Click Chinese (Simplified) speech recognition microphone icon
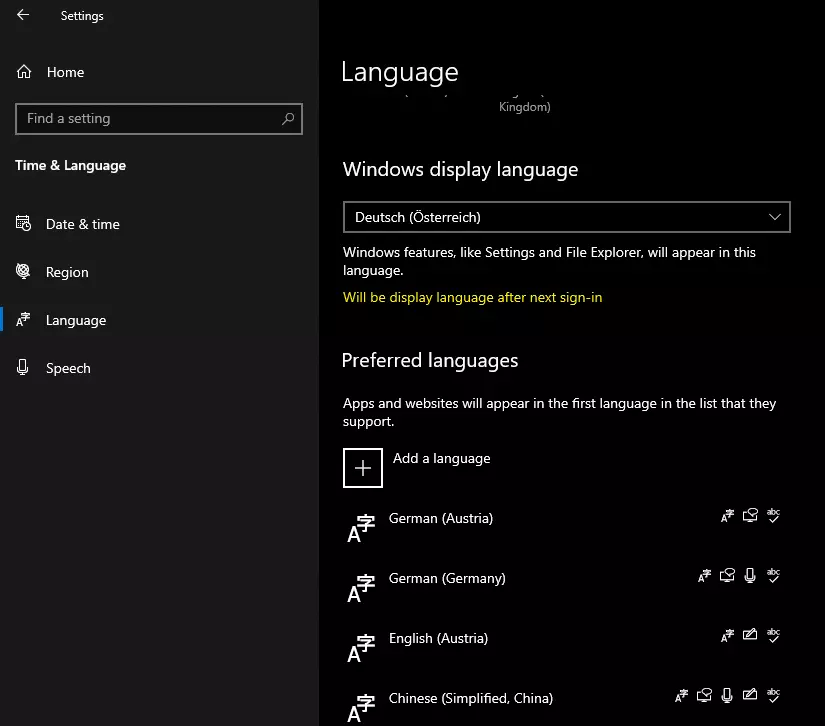The width and height of the screenshot is (825, 726). [x=727, y=695]
